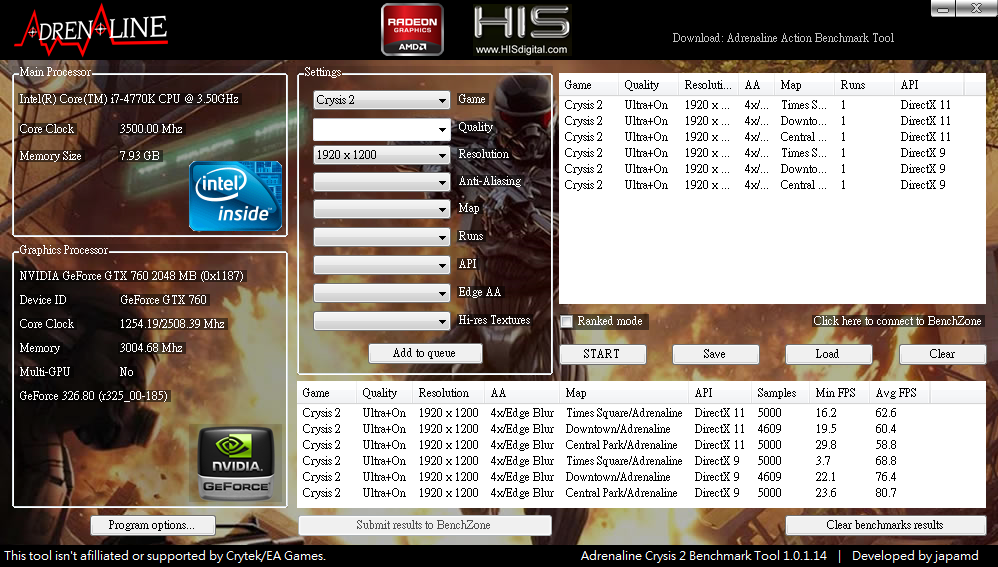The image size is (998, 567).
Task: Click the Add to queue button
Action: point(425,353)
